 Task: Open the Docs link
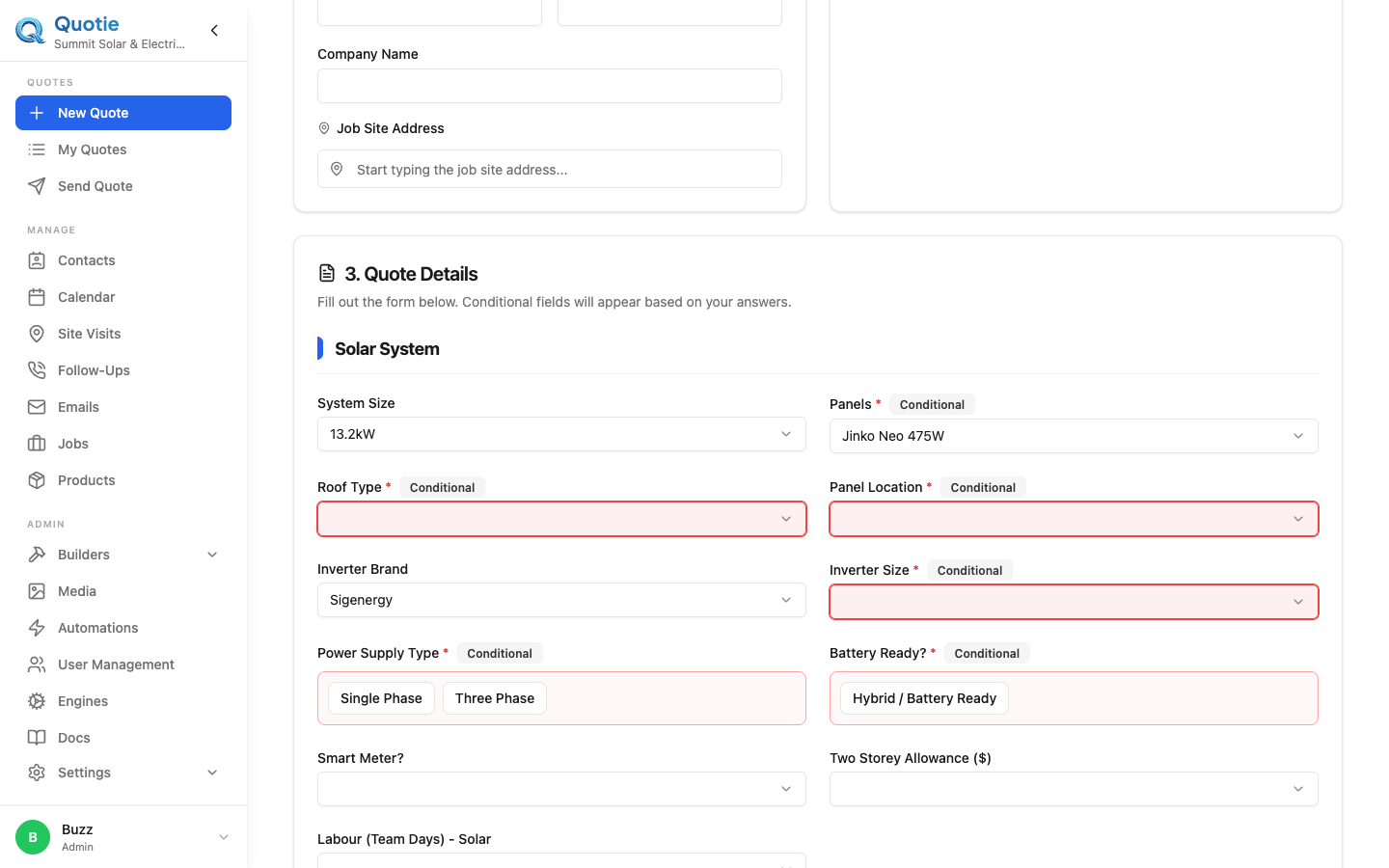pyautogui.click(x=123, y=738)
